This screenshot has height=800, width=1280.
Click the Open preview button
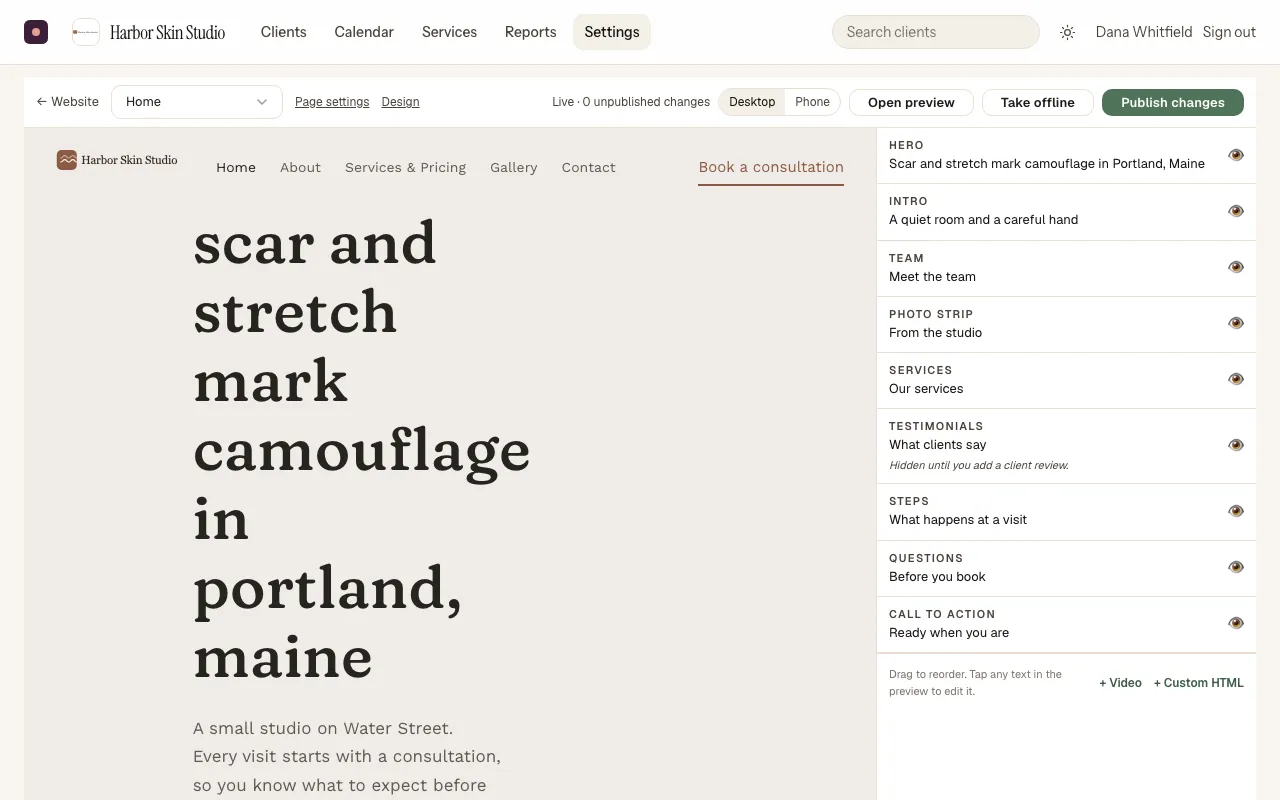pos(911,102)
